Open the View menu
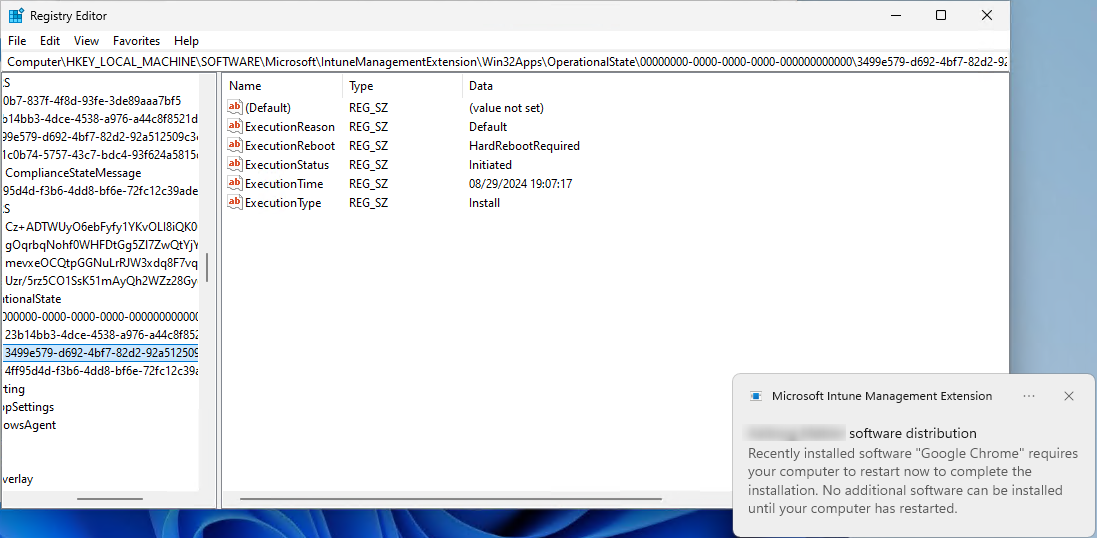This screenshot has height=538, width=1097. pos(86,41)
